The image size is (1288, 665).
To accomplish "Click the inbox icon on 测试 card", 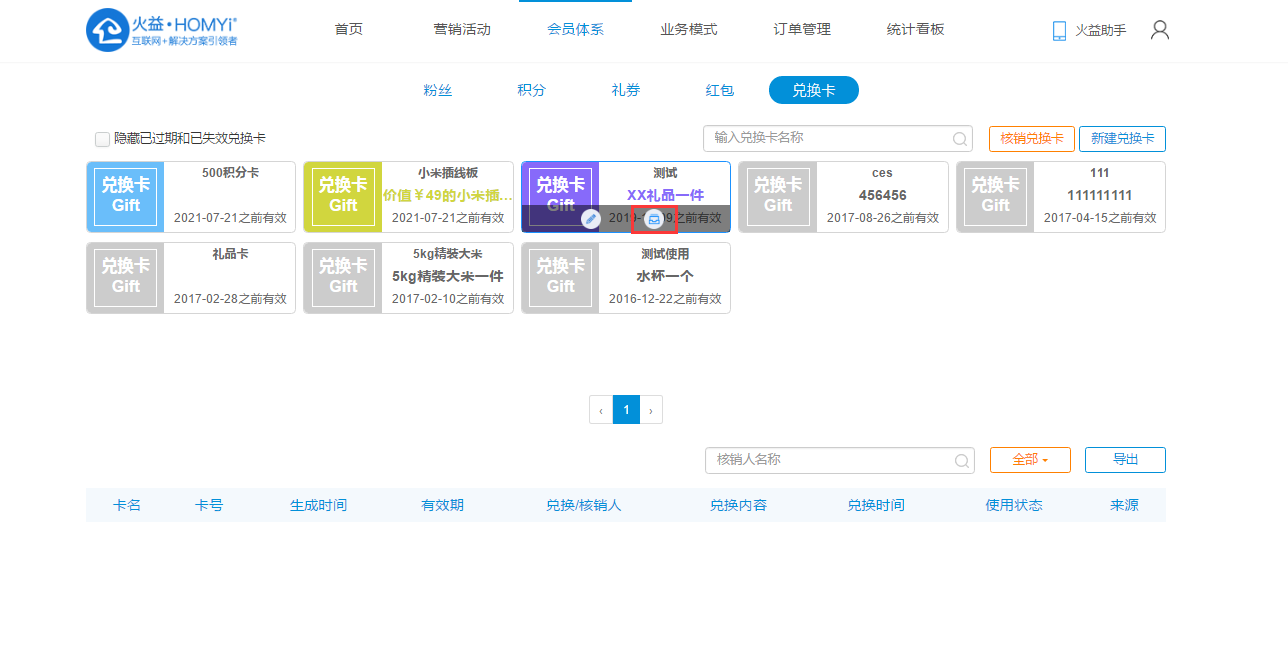I will (x=654, y=218).
